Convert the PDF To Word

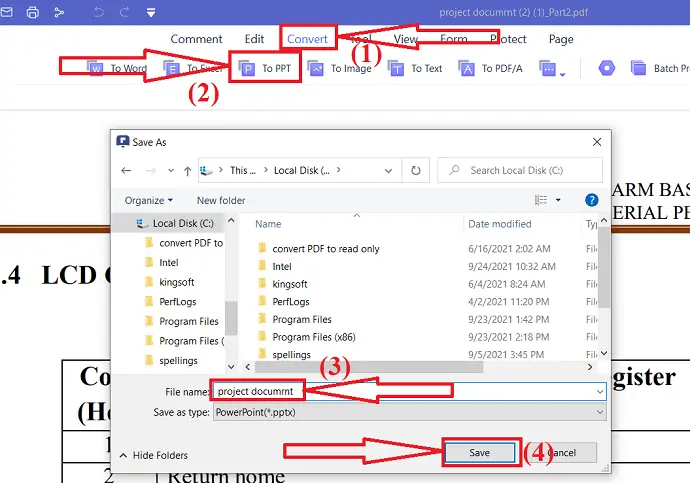pyautogui.click(x=117, y=68)
